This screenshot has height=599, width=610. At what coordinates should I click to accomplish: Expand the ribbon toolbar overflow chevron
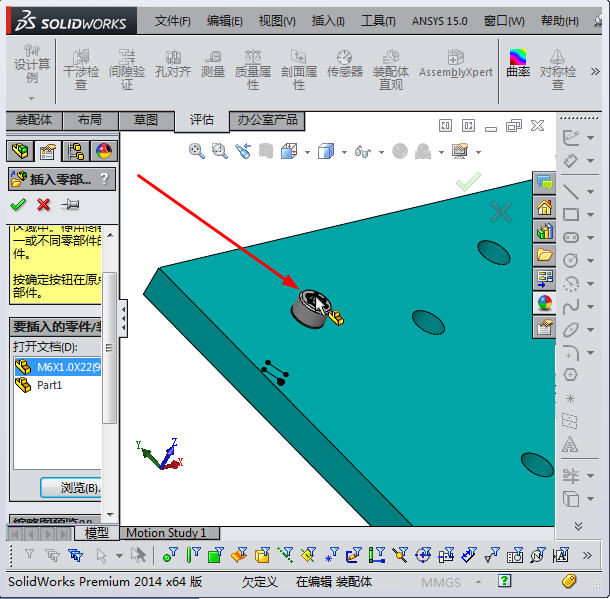(x=596, y=71)
